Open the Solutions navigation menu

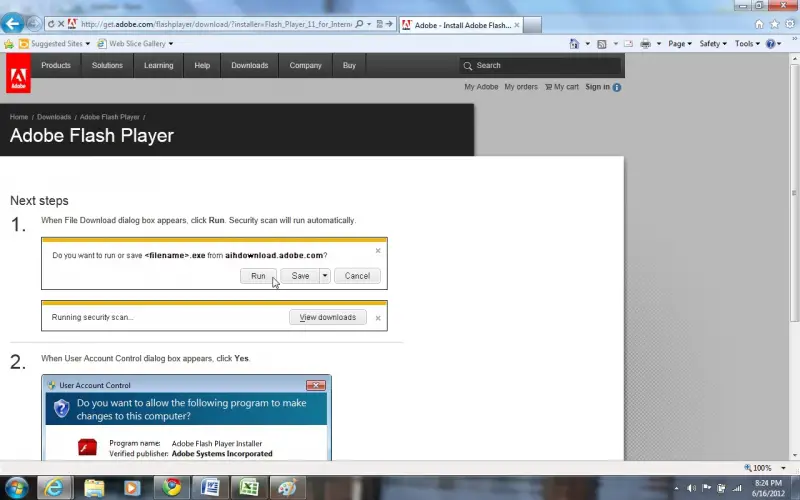107,65
